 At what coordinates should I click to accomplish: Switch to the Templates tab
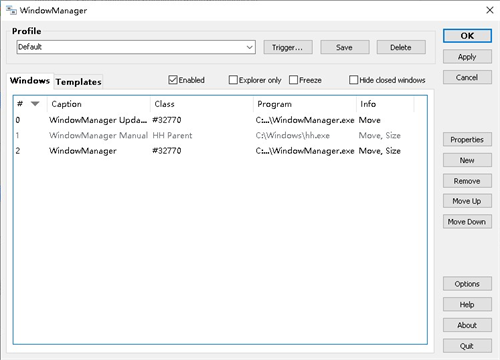pyautogui.click(x=78, y=82)
